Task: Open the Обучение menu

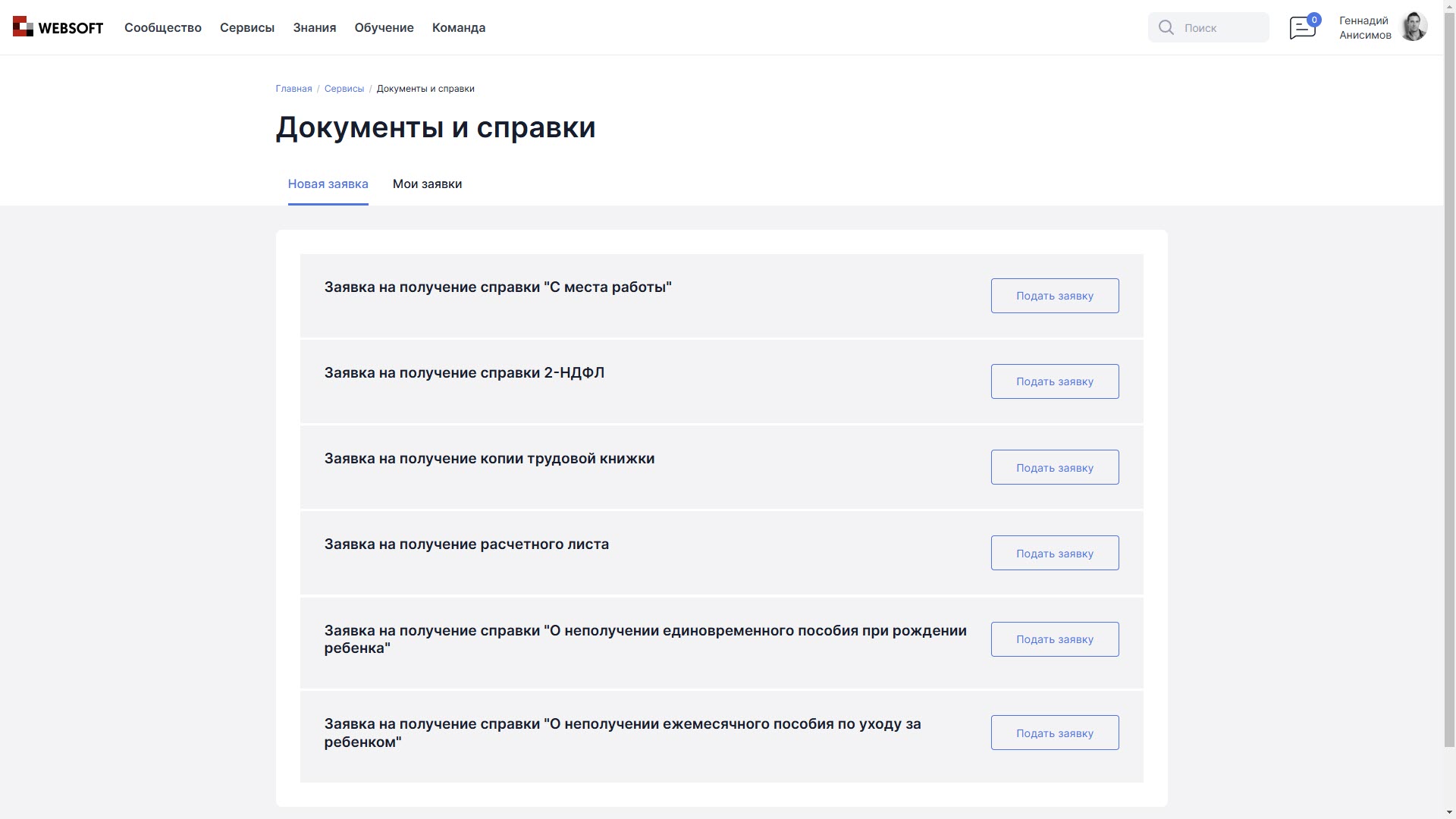Action: tap(384, 27)
